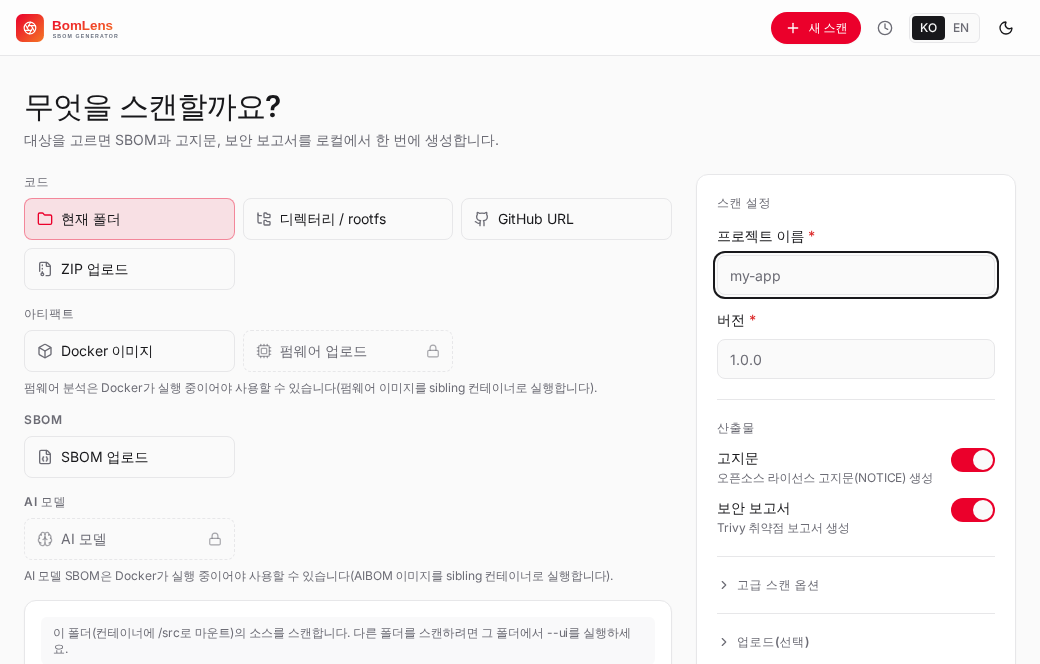
Task: Click the cube icon in Docker 이미지
Action: coord(45,351)
